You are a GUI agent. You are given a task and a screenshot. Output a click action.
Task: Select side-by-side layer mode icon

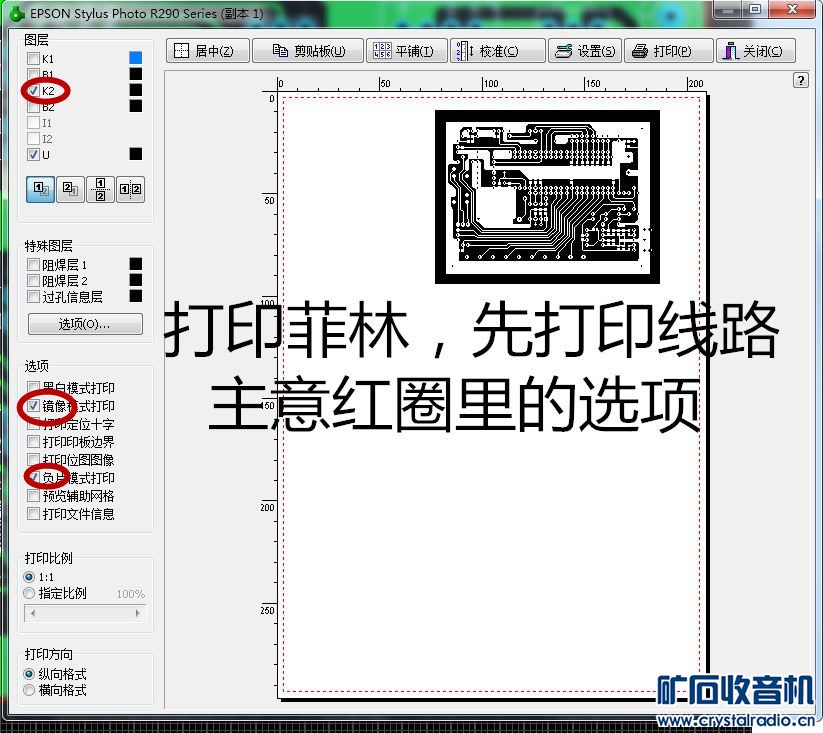pos(130,189)
